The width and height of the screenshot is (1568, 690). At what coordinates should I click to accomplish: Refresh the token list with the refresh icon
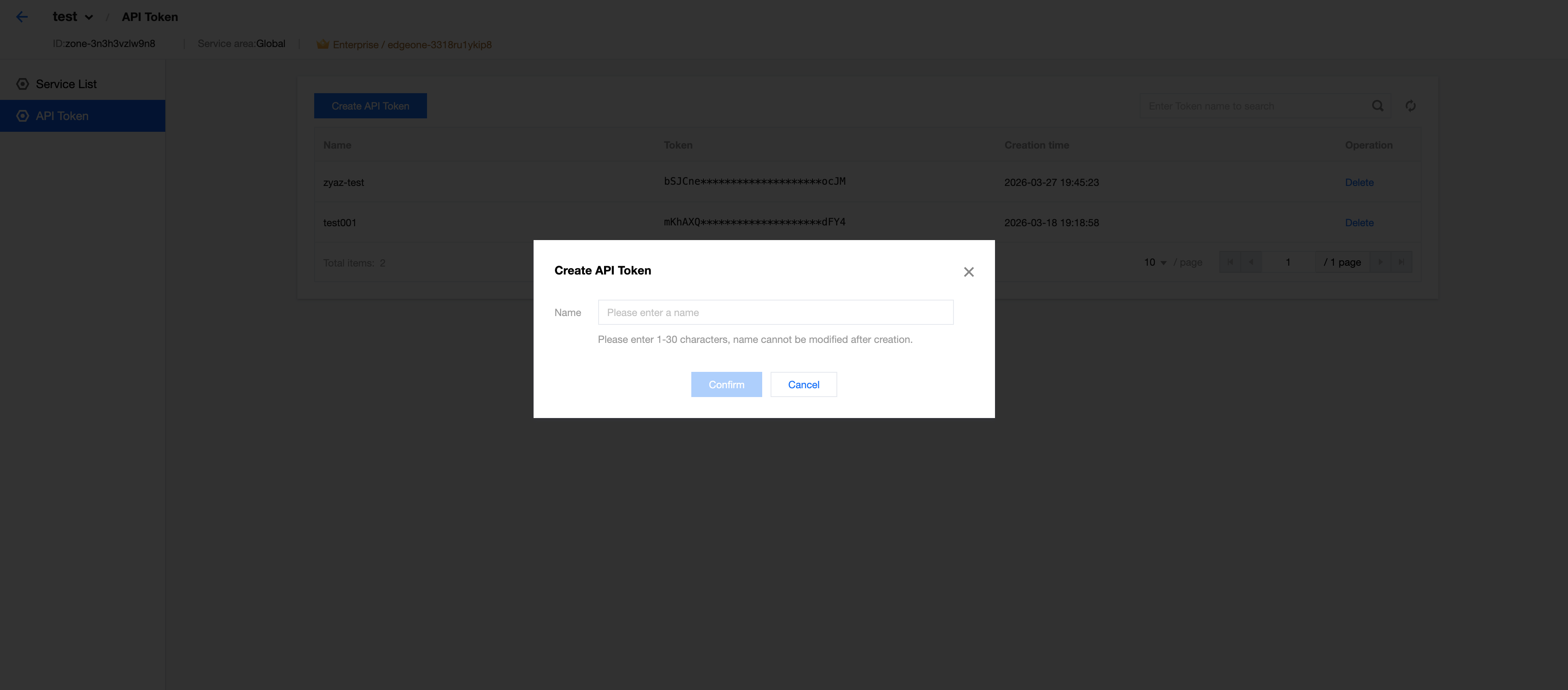(x=1411, y=105)
